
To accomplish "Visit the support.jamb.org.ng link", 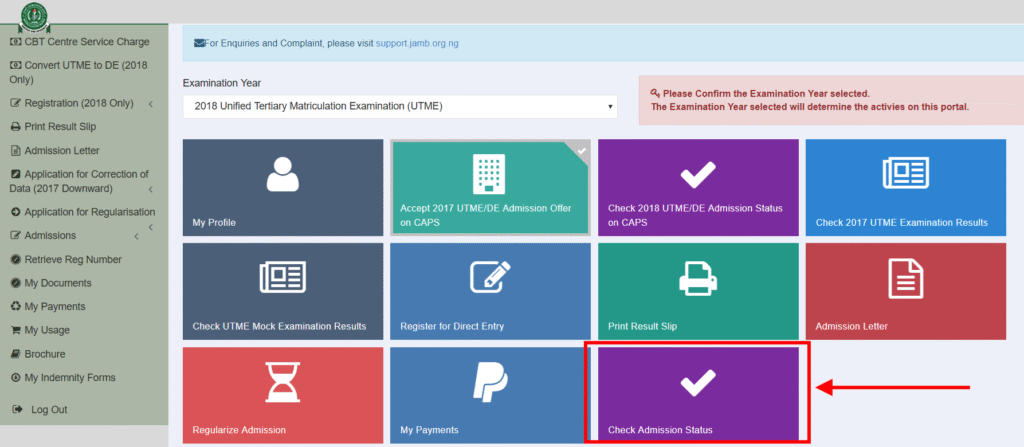I will (416, 44).
